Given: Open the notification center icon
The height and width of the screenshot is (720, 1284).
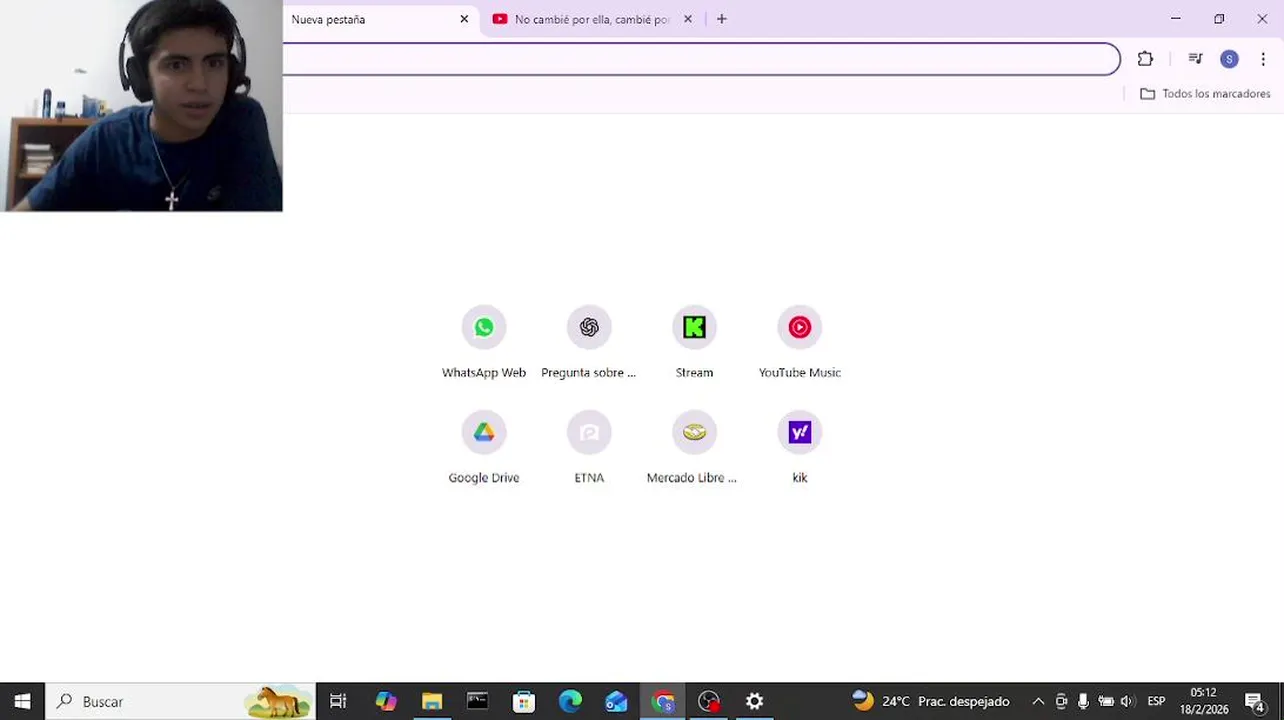Looking at the screenshot, I should tap(1255, 701).
